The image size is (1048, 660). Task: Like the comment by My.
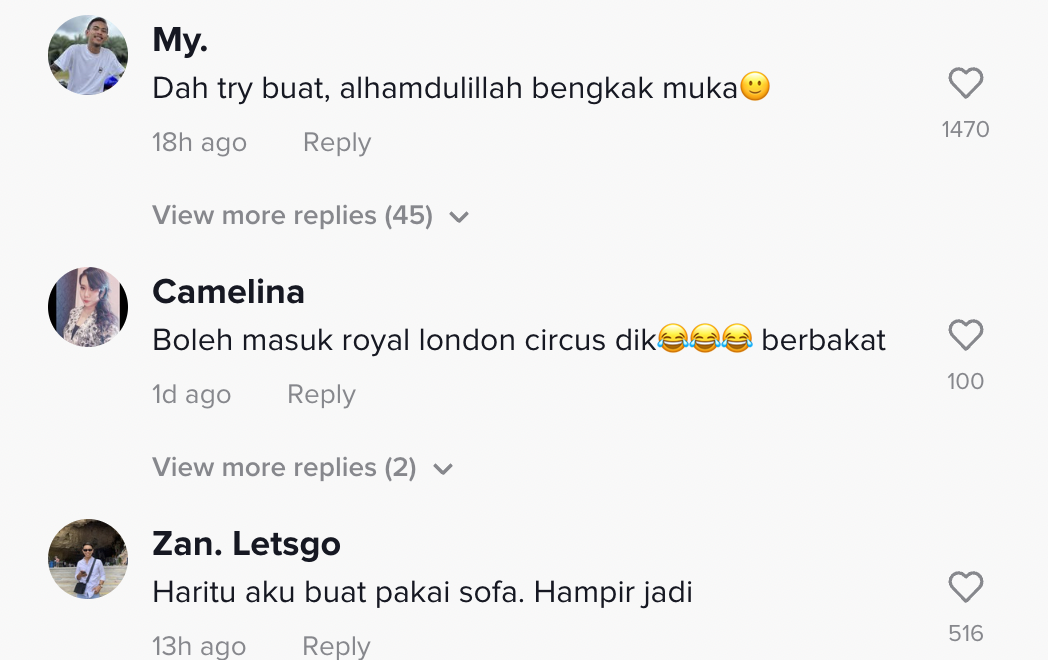pyautogui.click(x=965, y=84)
